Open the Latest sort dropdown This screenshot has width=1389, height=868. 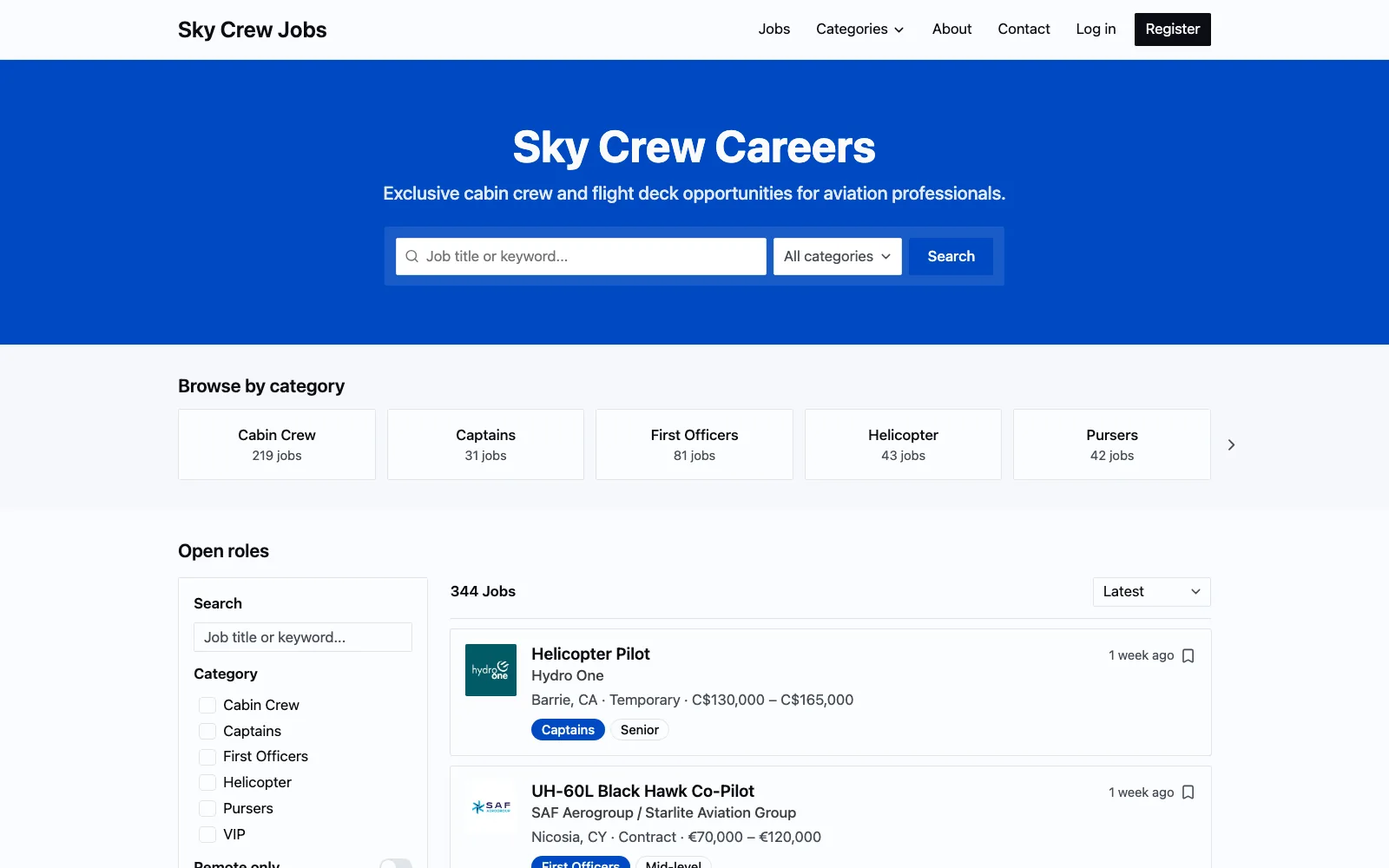pyautogui.click(x=1152, y=592)
